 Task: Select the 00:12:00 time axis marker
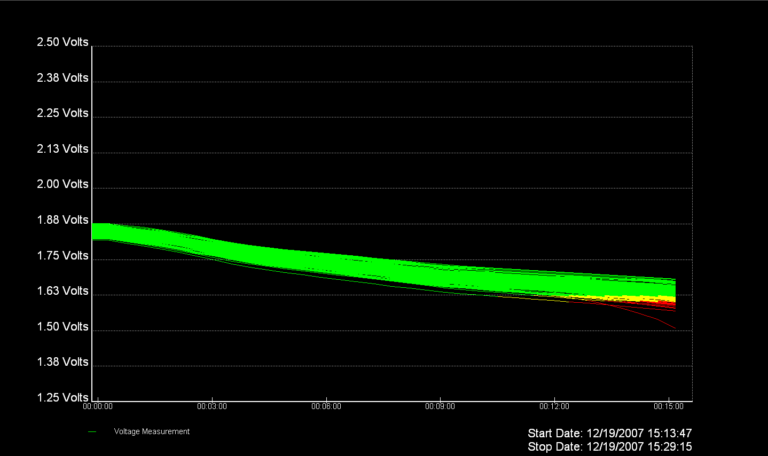[x=554, y=407]
